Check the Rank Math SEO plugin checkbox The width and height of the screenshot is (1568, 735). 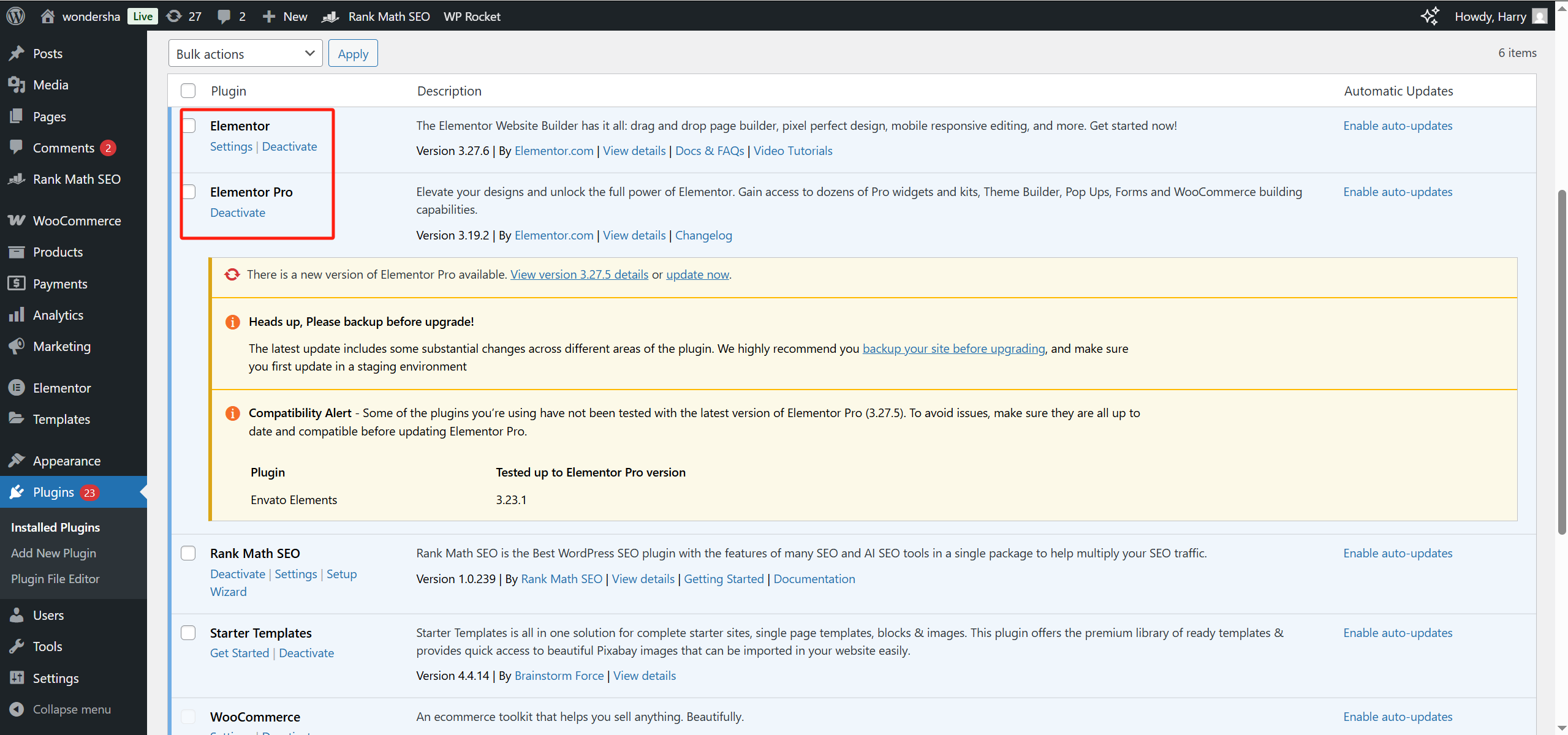188,553
